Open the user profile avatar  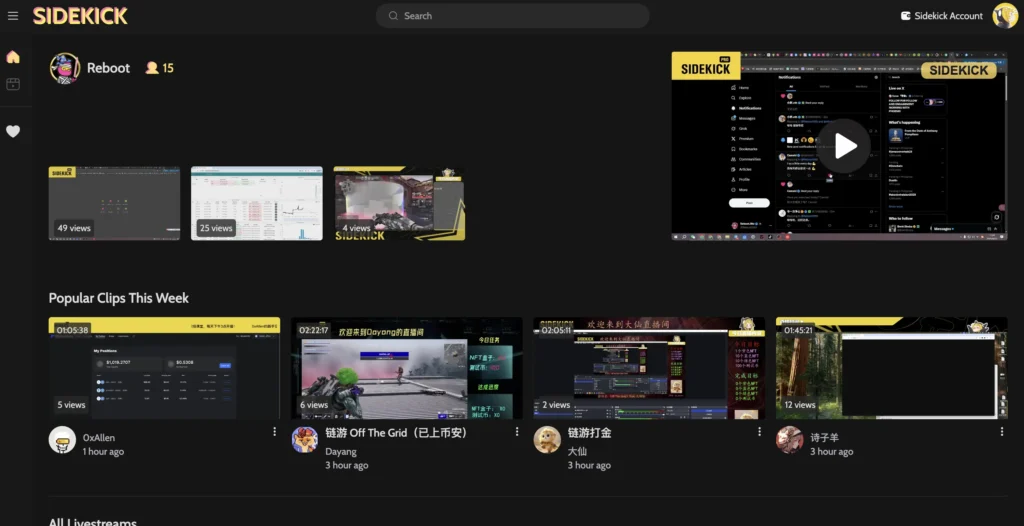tap(1004, 16)
